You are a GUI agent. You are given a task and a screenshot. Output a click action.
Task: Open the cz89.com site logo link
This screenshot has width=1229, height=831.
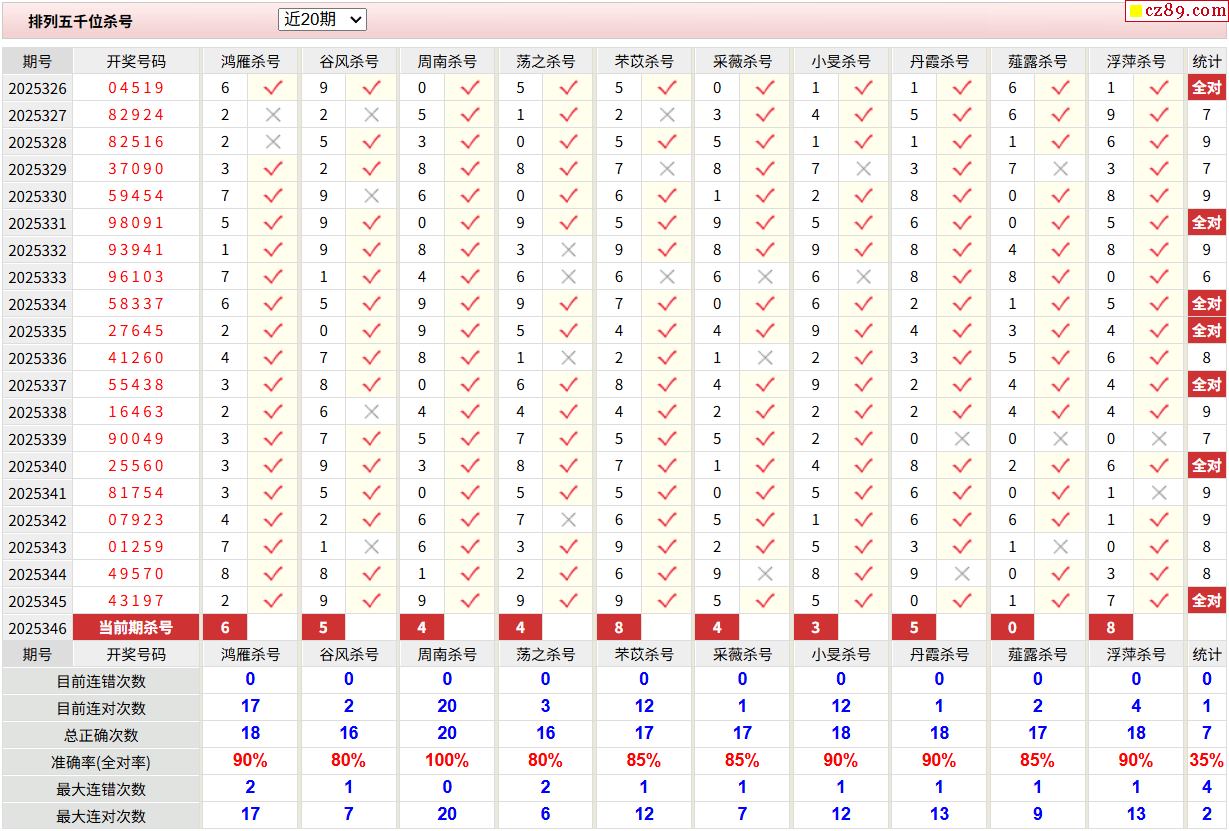coord(1177,11)
